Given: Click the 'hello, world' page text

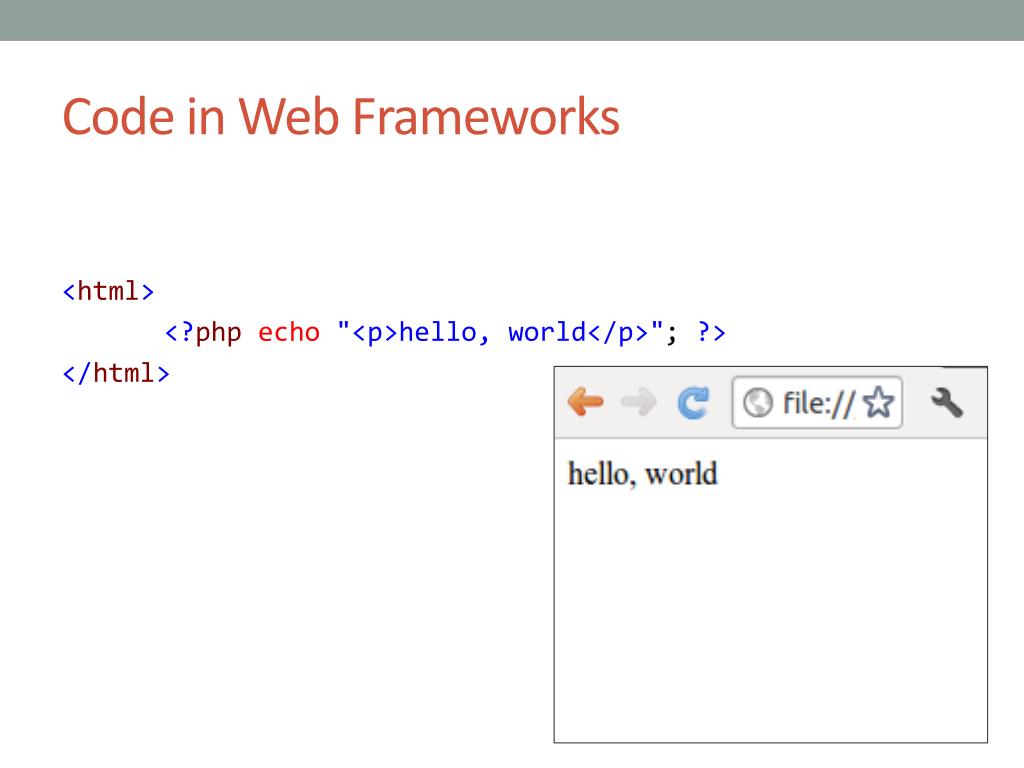Looking at the screenshot, I should [x=643, y=474].
